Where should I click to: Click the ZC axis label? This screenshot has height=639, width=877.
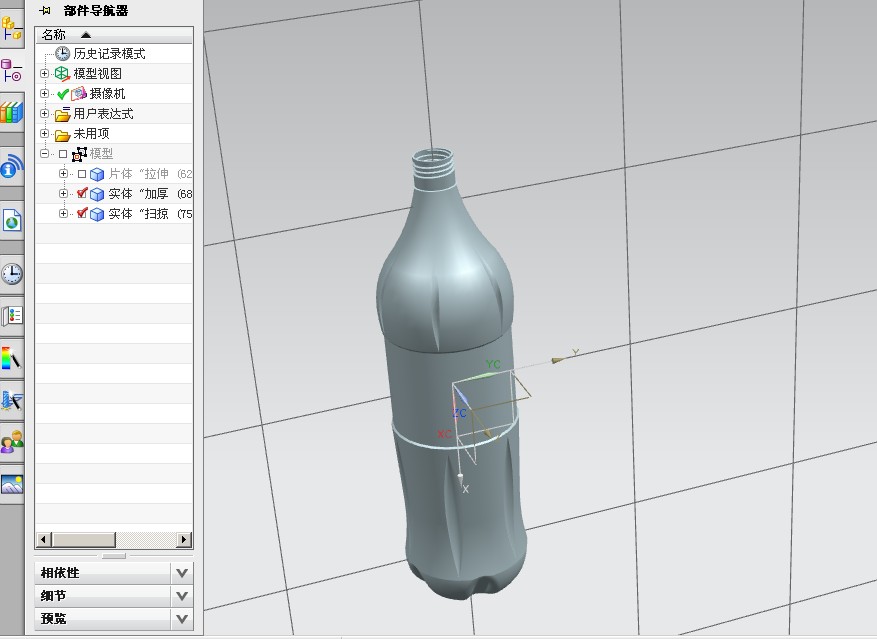(460, 414)
